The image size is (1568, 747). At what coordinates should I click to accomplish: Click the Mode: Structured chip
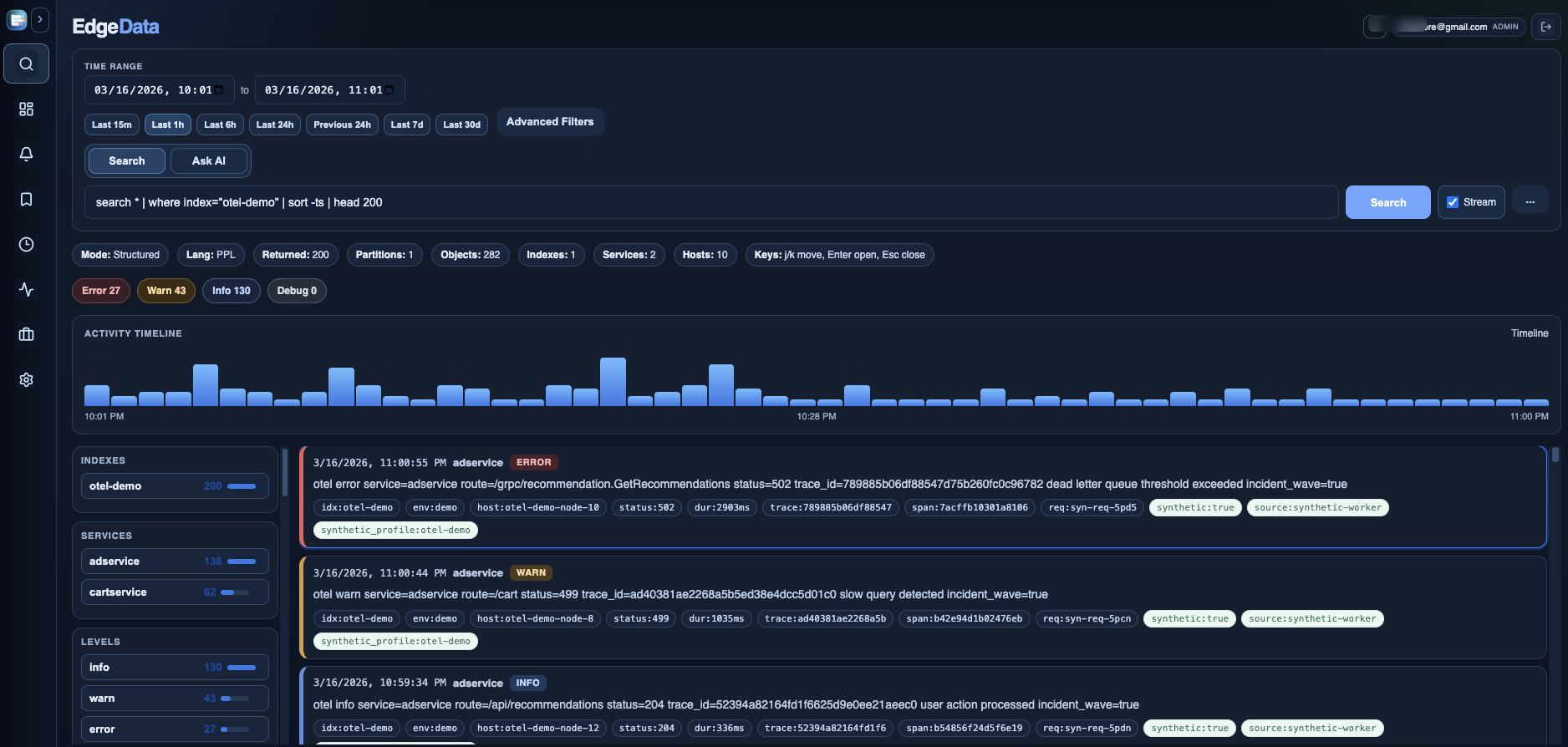pos(120,255)
